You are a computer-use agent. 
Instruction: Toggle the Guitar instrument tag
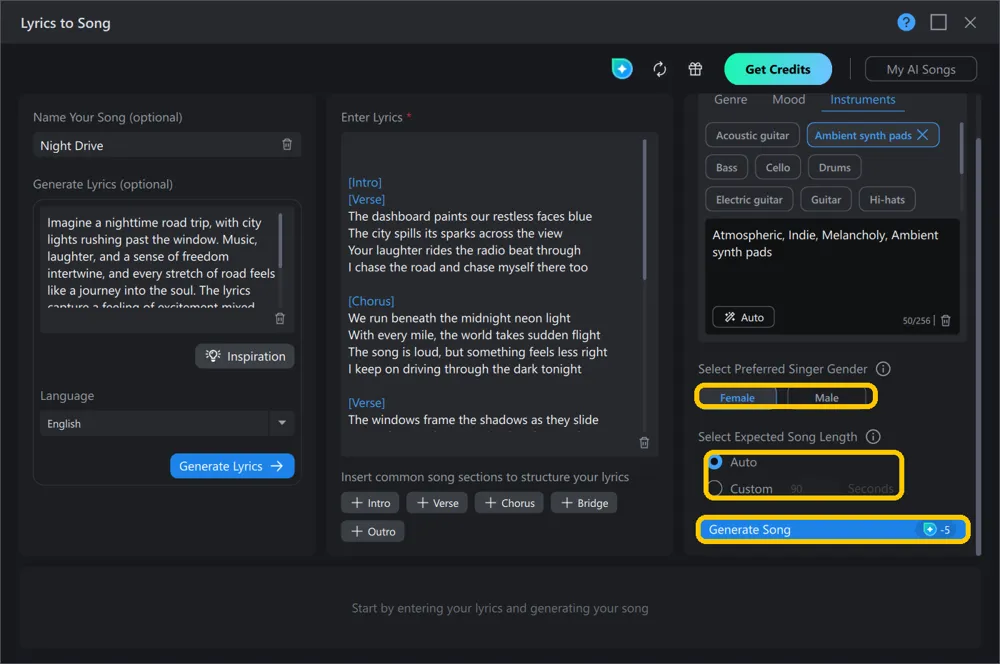pyautogui.click(x=826, y=200)
